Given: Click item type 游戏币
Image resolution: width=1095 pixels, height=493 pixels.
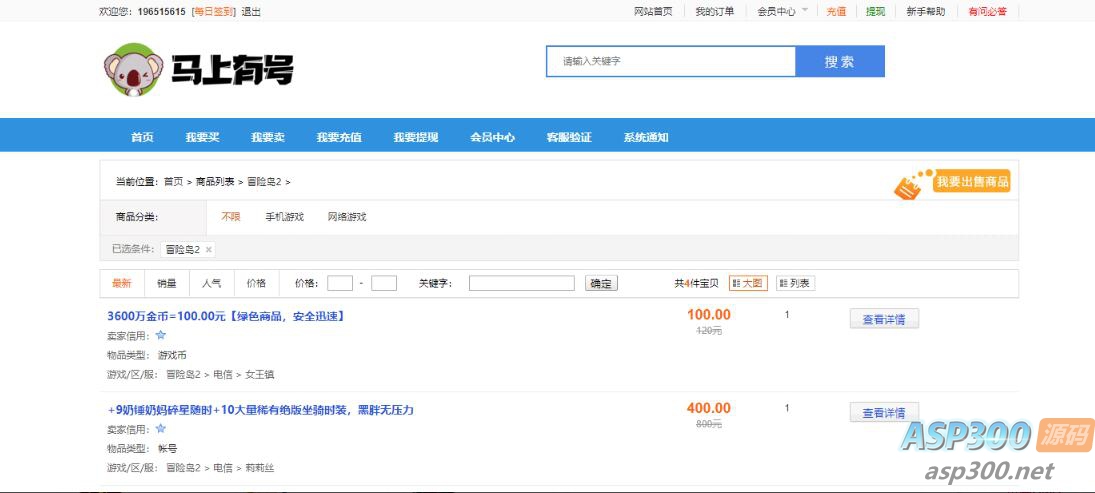Looking at the screenshot, I should 172,355.
